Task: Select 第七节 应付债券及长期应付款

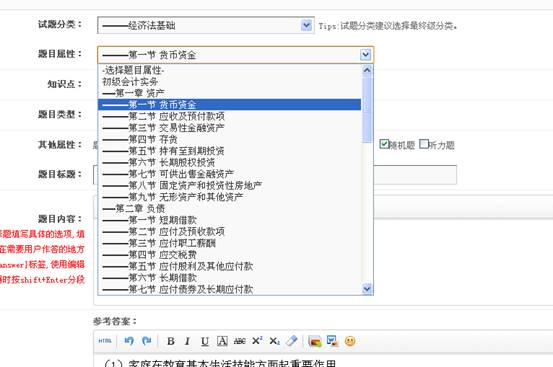Action: (230, 289)
